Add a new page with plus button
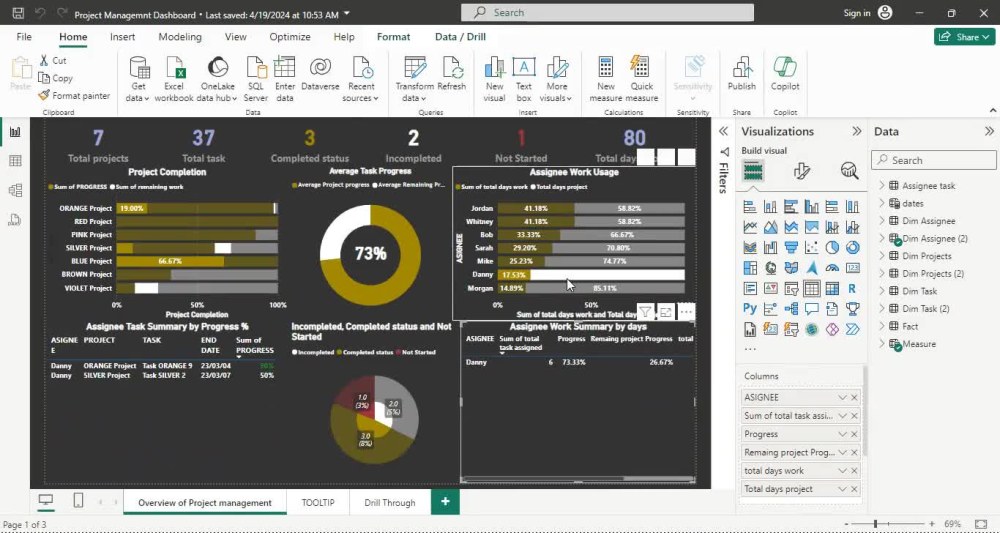Viewport: 1000px width, 533px height. coord(445,502)
